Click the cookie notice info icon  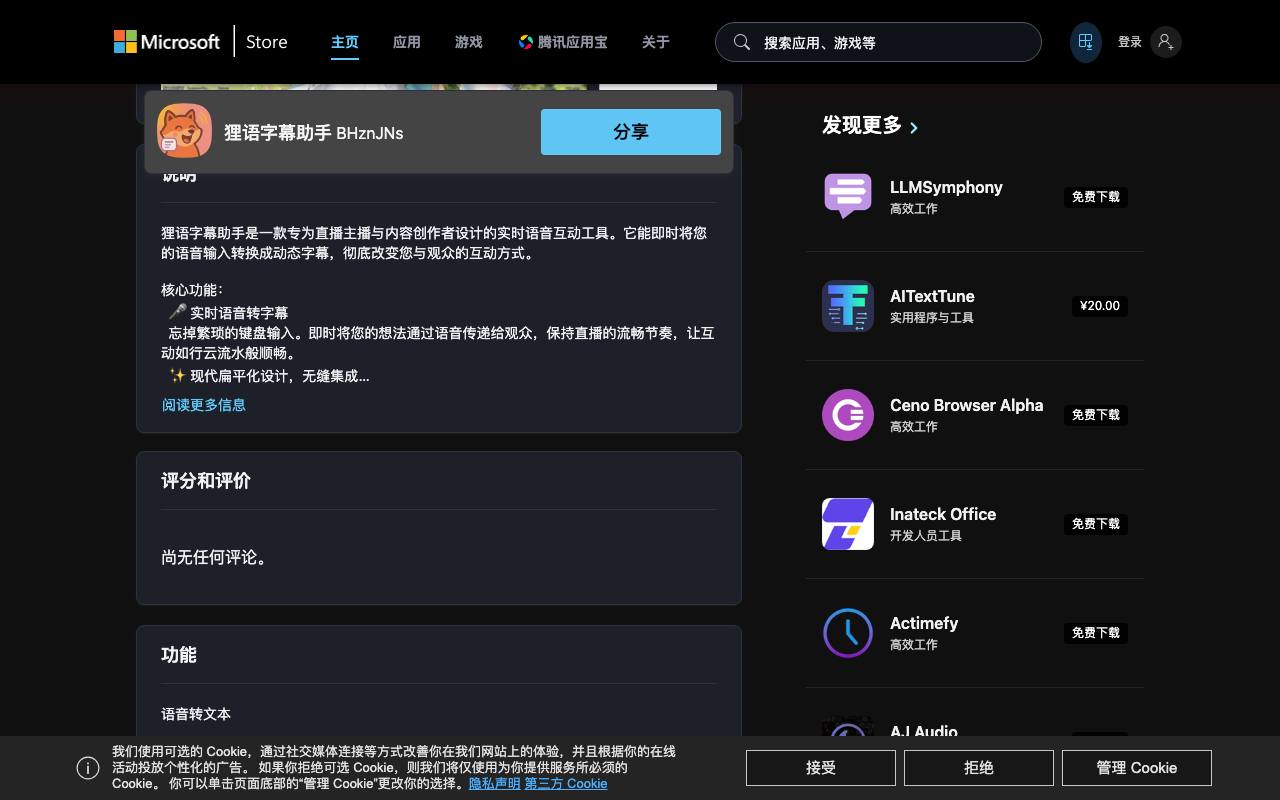coord(88,768)
